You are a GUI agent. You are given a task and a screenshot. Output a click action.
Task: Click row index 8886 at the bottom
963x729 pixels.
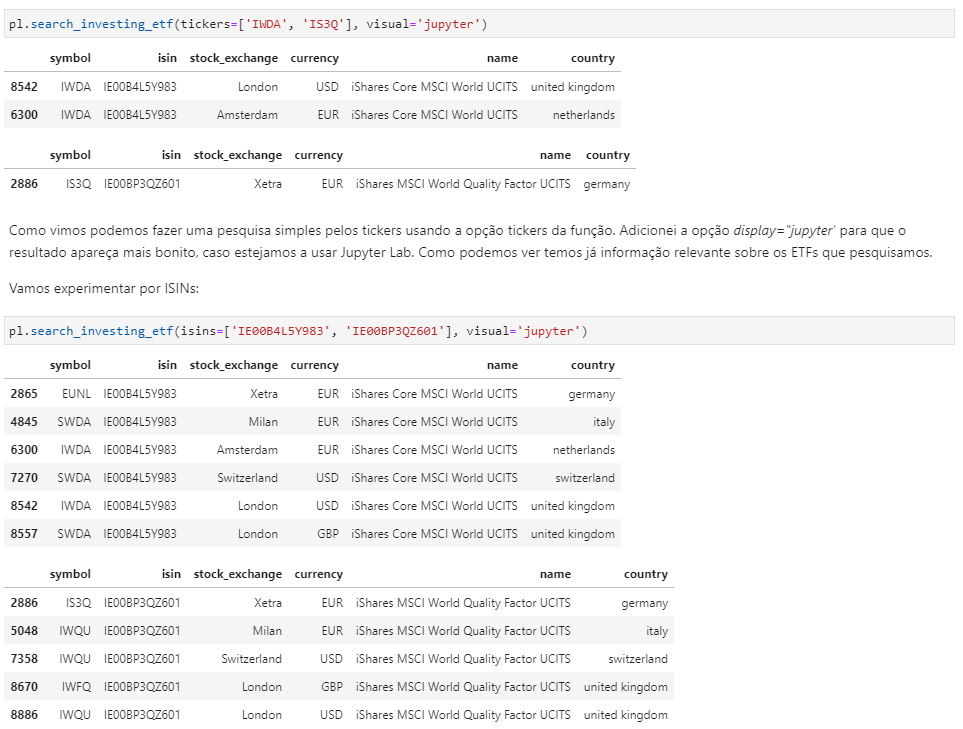click(24, 715)
